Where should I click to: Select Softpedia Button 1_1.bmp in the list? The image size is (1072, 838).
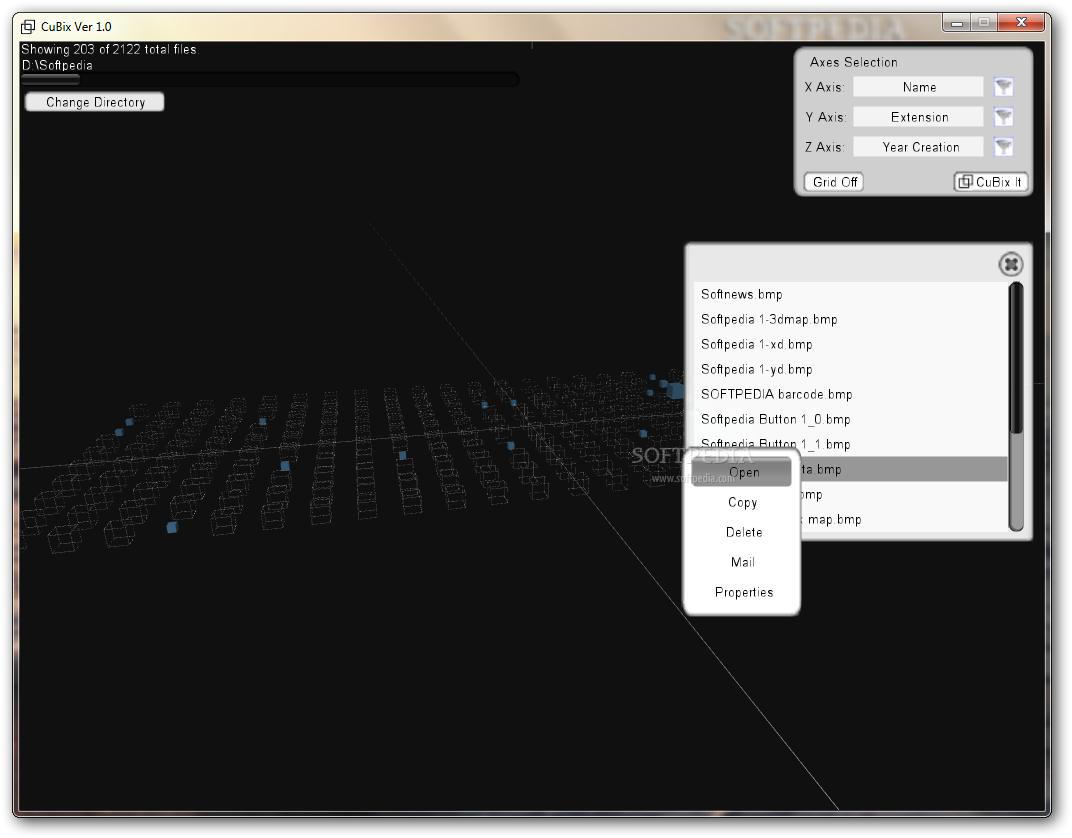click(851, 444)
